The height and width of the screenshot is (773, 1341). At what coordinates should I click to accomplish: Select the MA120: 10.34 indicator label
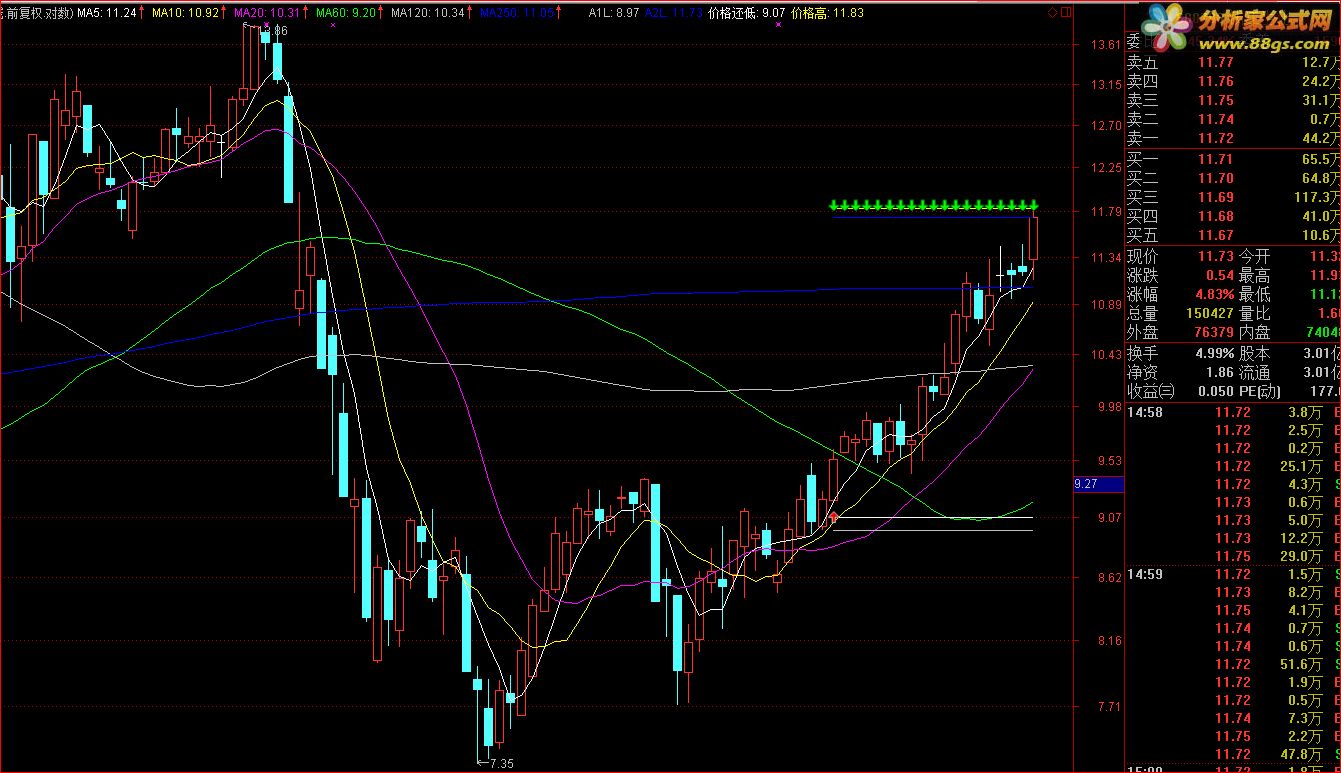427,13
